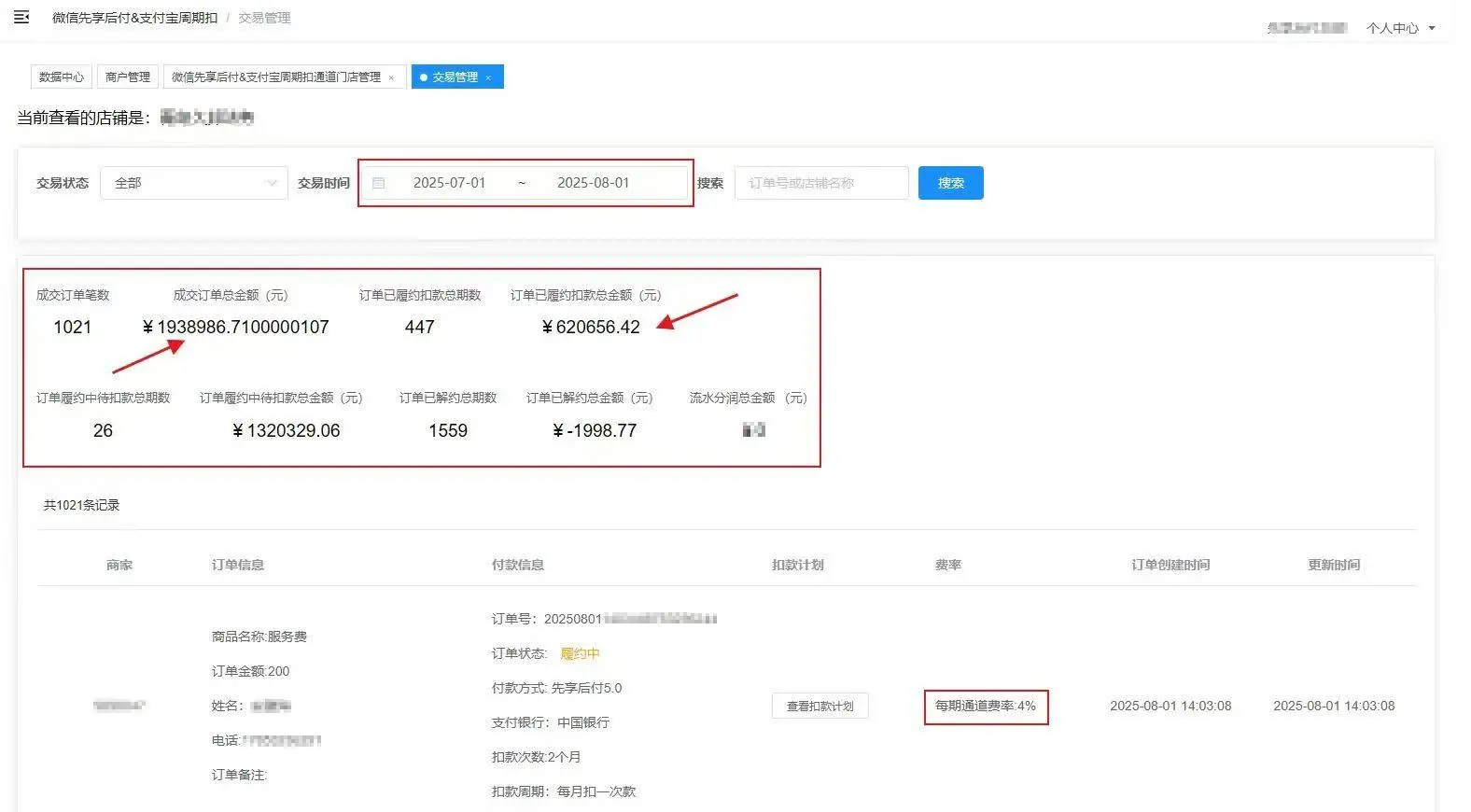Open the 个人中心 dropdown arrow
The image size is (1471, 812).
[1432, 28]
